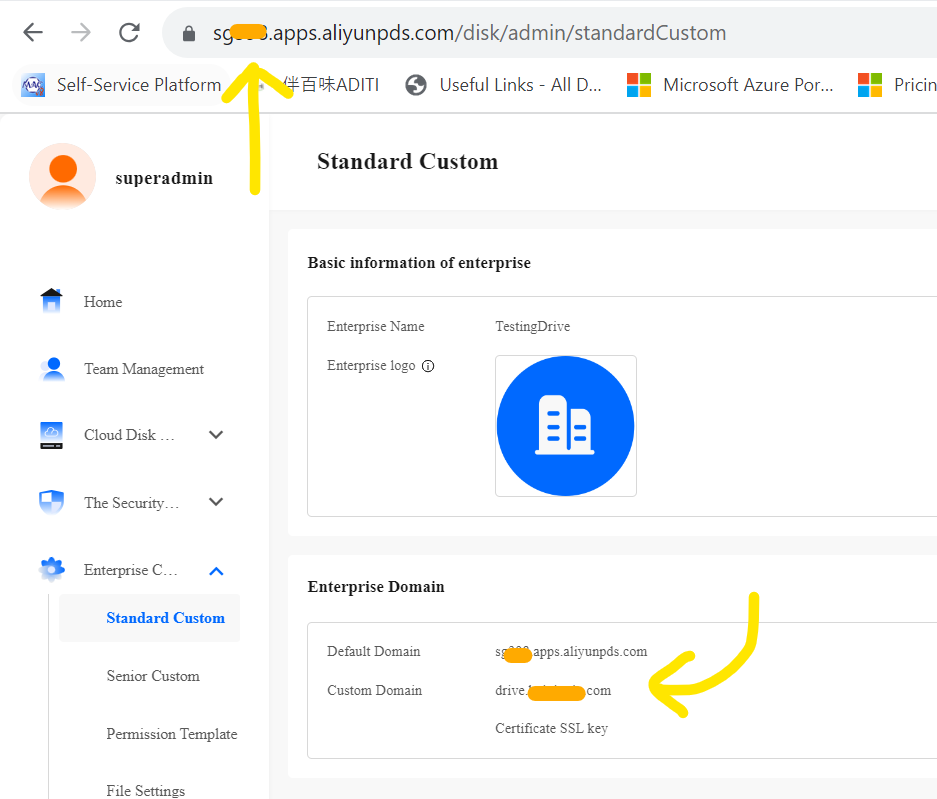The image size is (937, 799).
Task: Expand The Security section chevron
Action: click(x=216, y=501)
